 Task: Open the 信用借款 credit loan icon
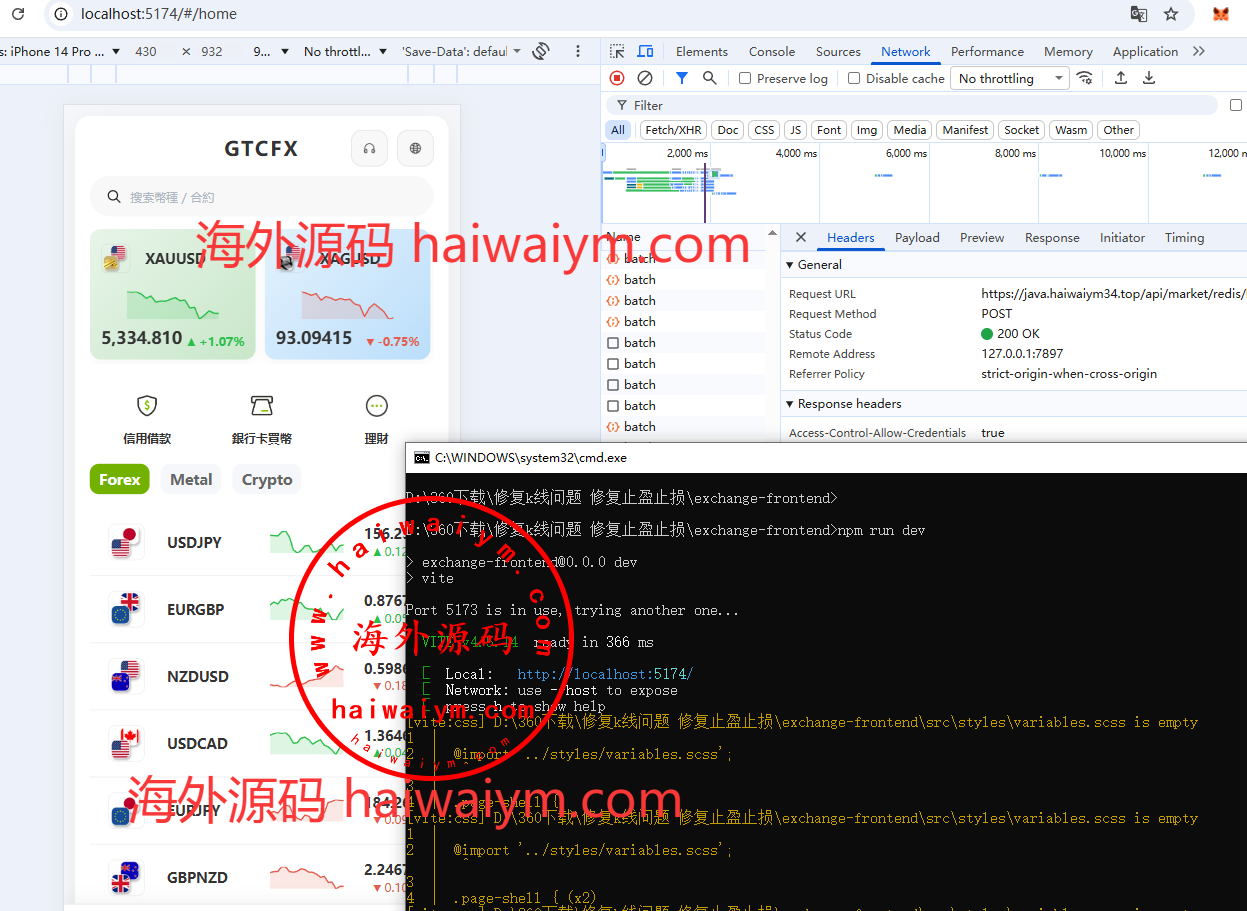[x=147, y=406]
